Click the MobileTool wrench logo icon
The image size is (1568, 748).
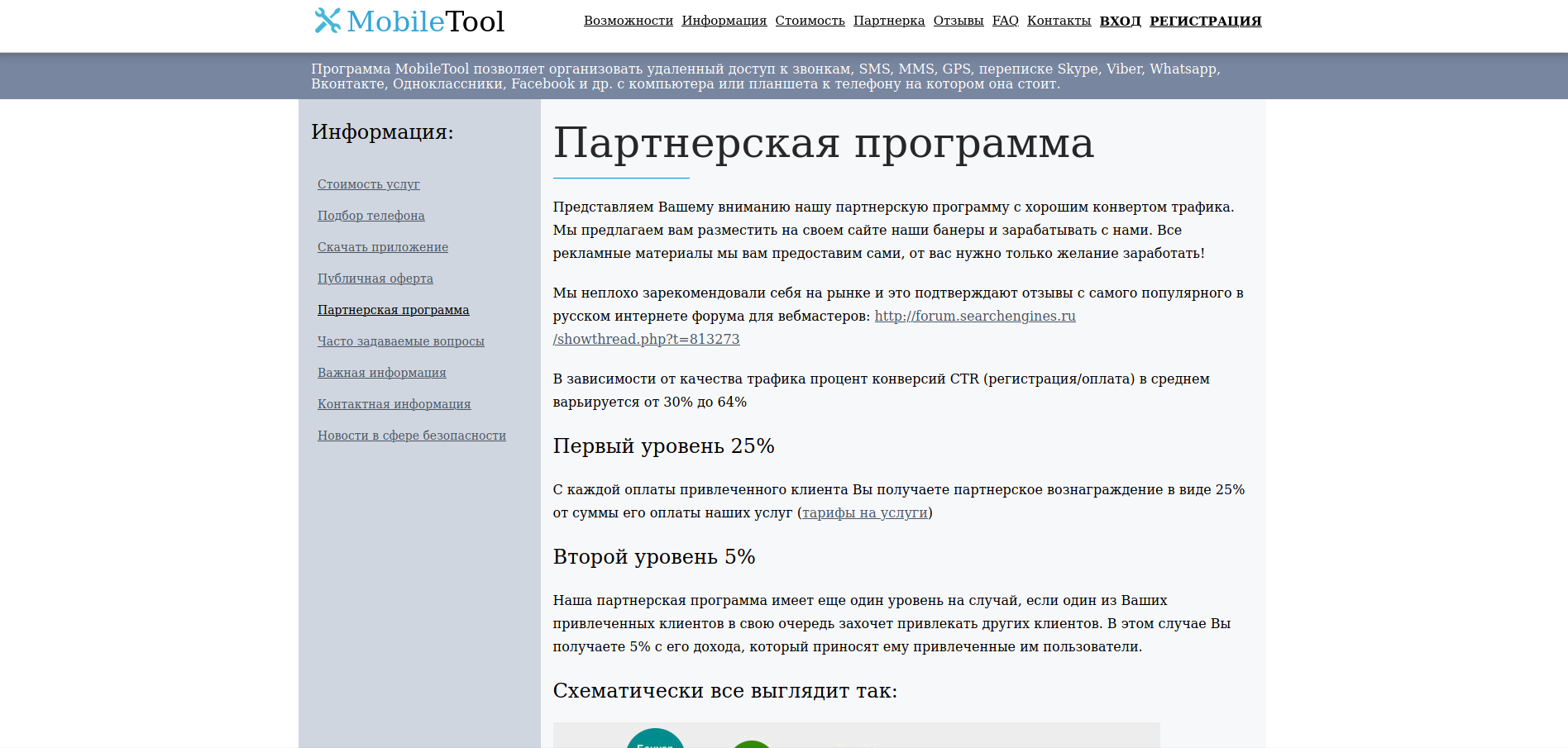coord(327,21)
